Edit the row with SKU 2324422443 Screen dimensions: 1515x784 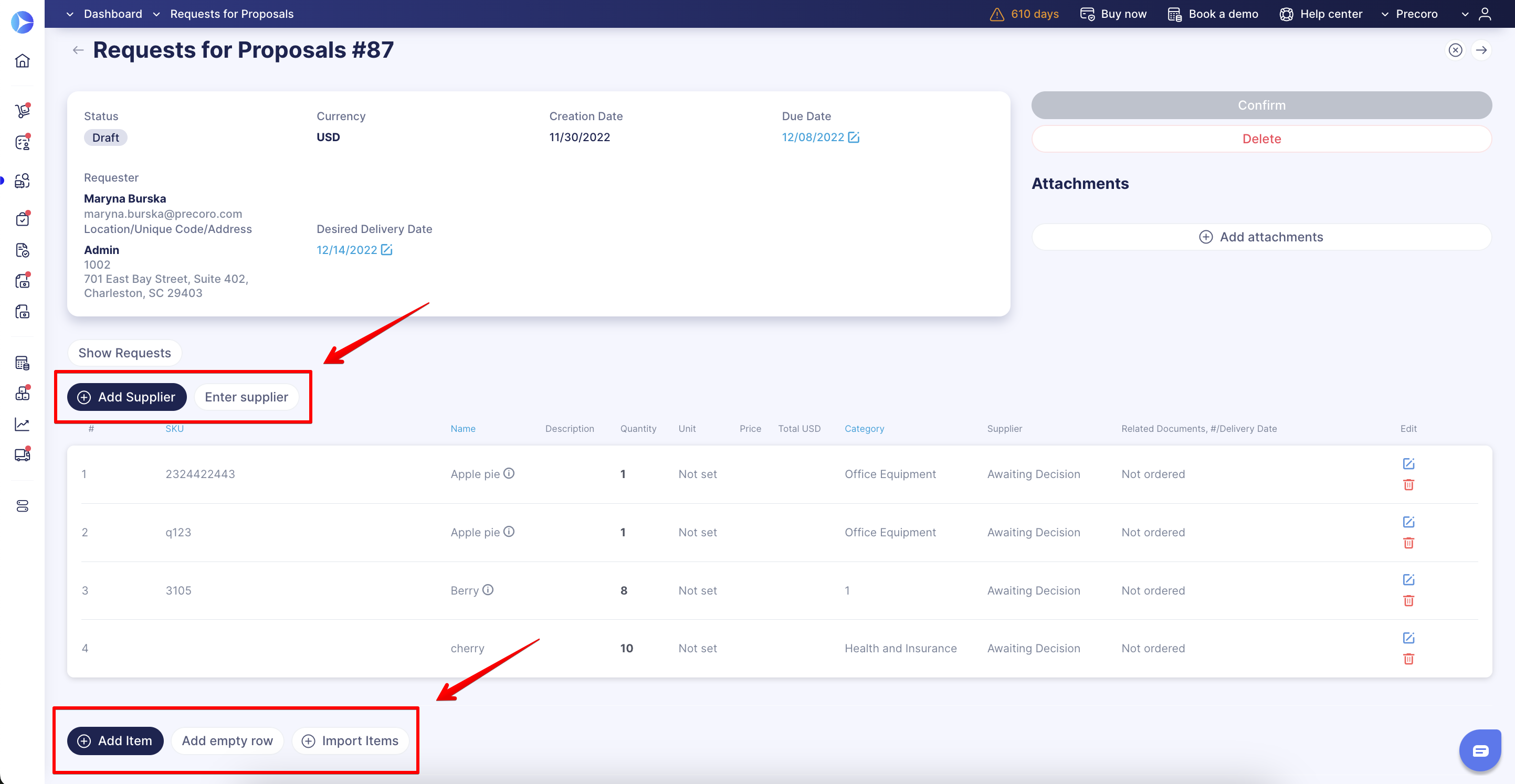(1408, 464)
